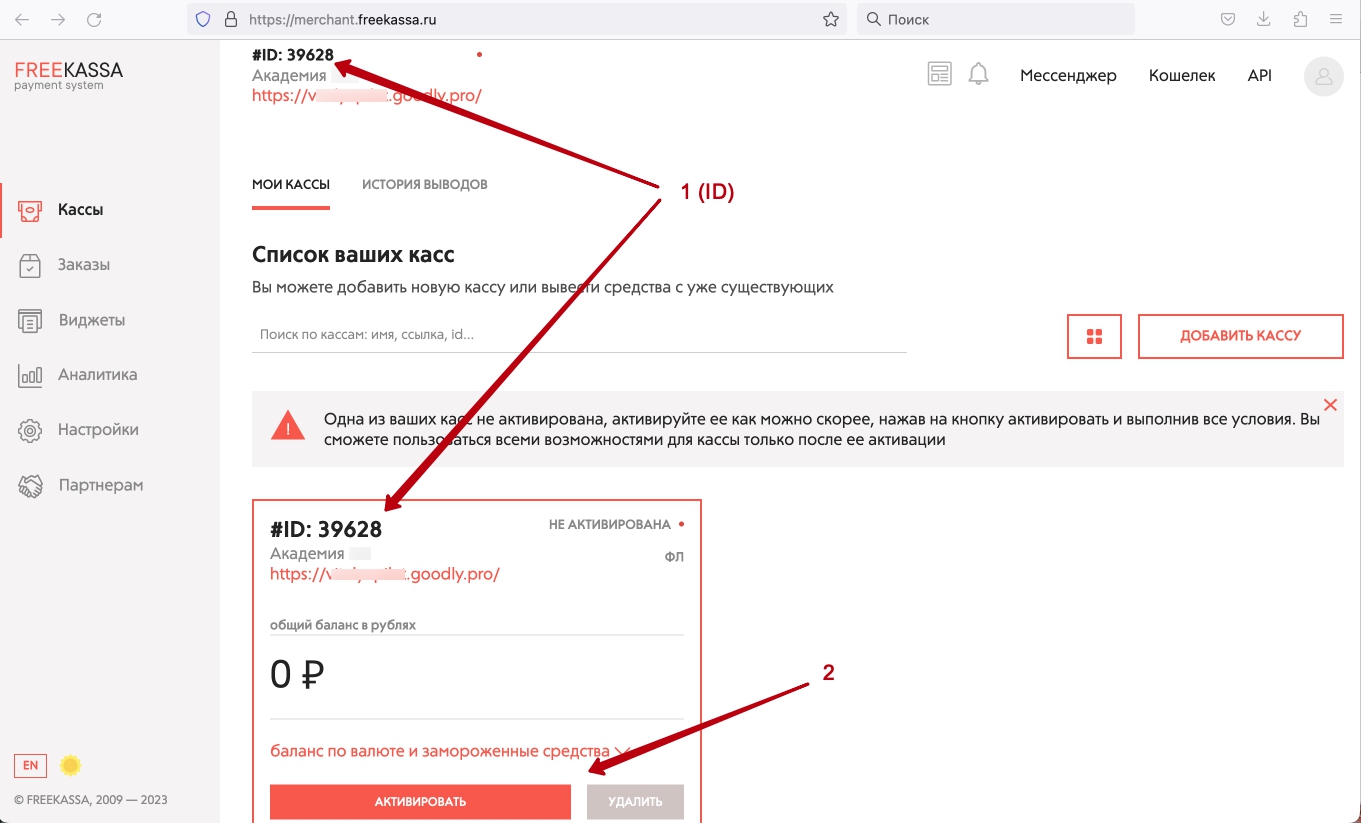Switch to grid view of cash desks
The width and height of the screenshot is (1361, 823).
tap(1094, 336)
